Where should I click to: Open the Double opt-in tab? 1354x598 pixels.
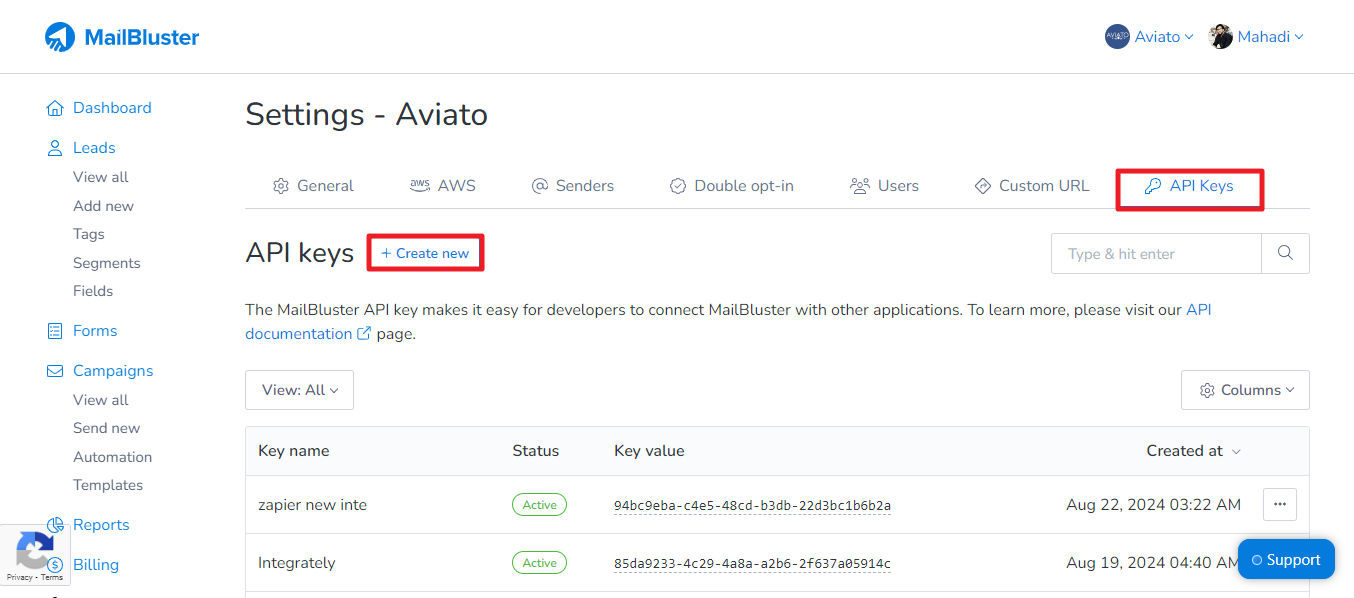(731, 186)
